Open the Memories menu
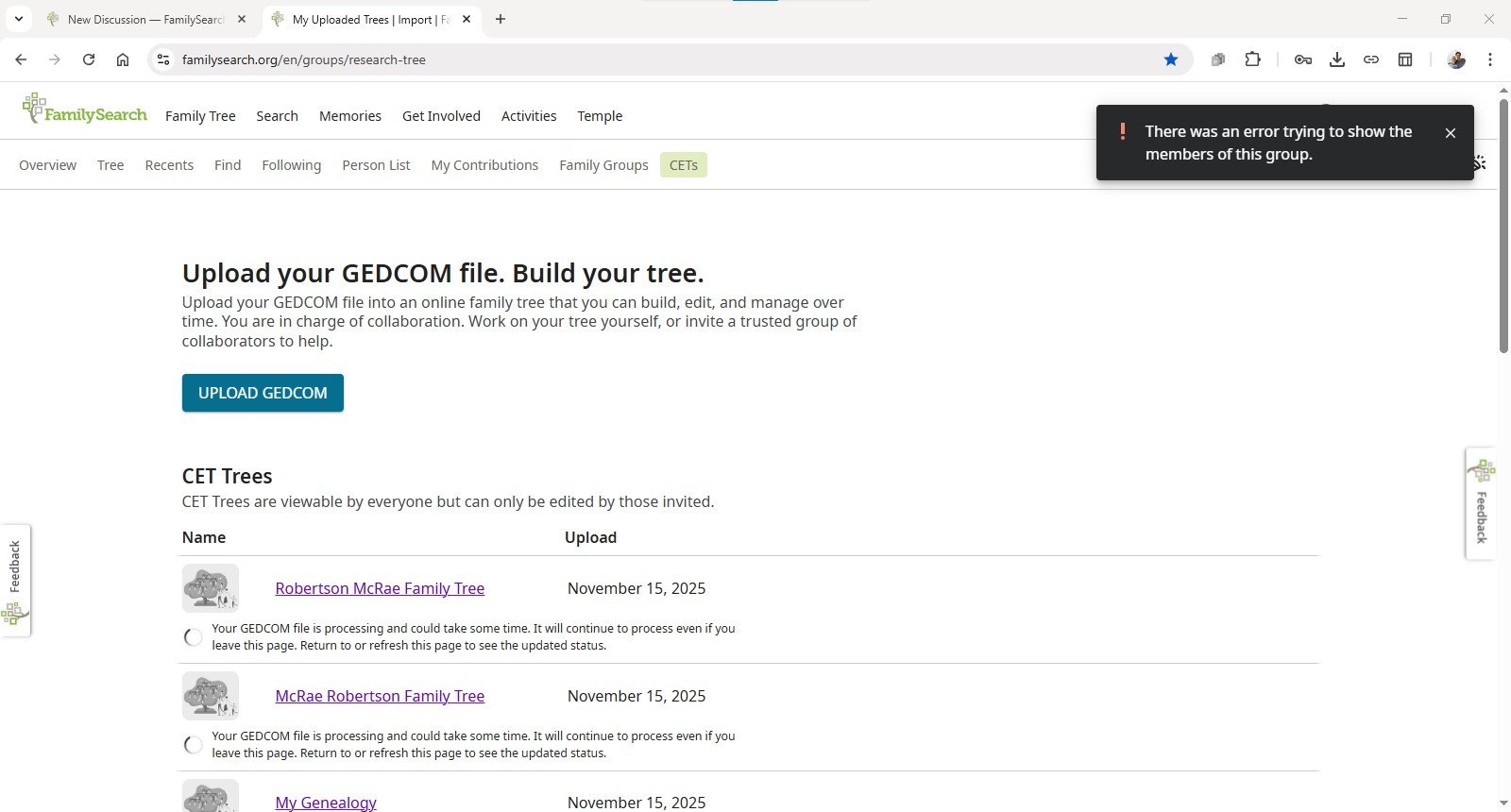1511x812 pixels. [x=350, y=116]
